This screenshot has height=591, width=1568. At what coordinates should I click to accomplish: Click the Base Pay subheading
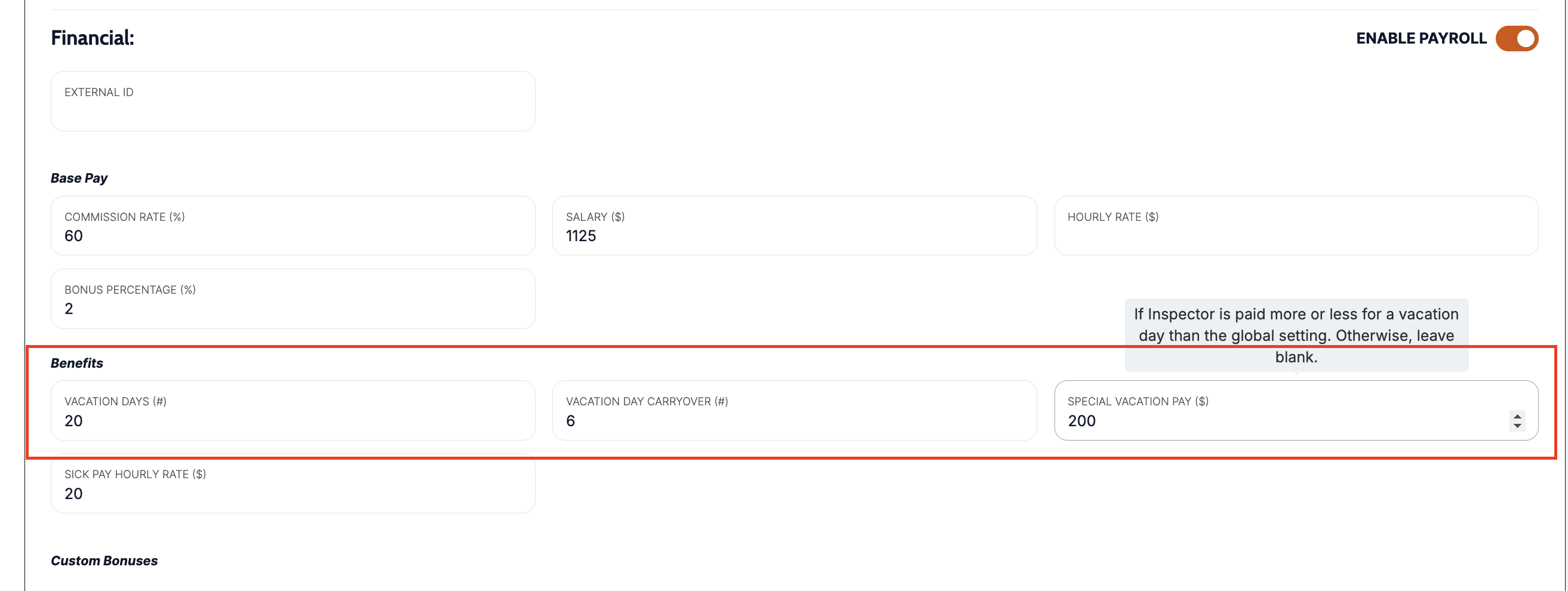(x=79, y=178)
